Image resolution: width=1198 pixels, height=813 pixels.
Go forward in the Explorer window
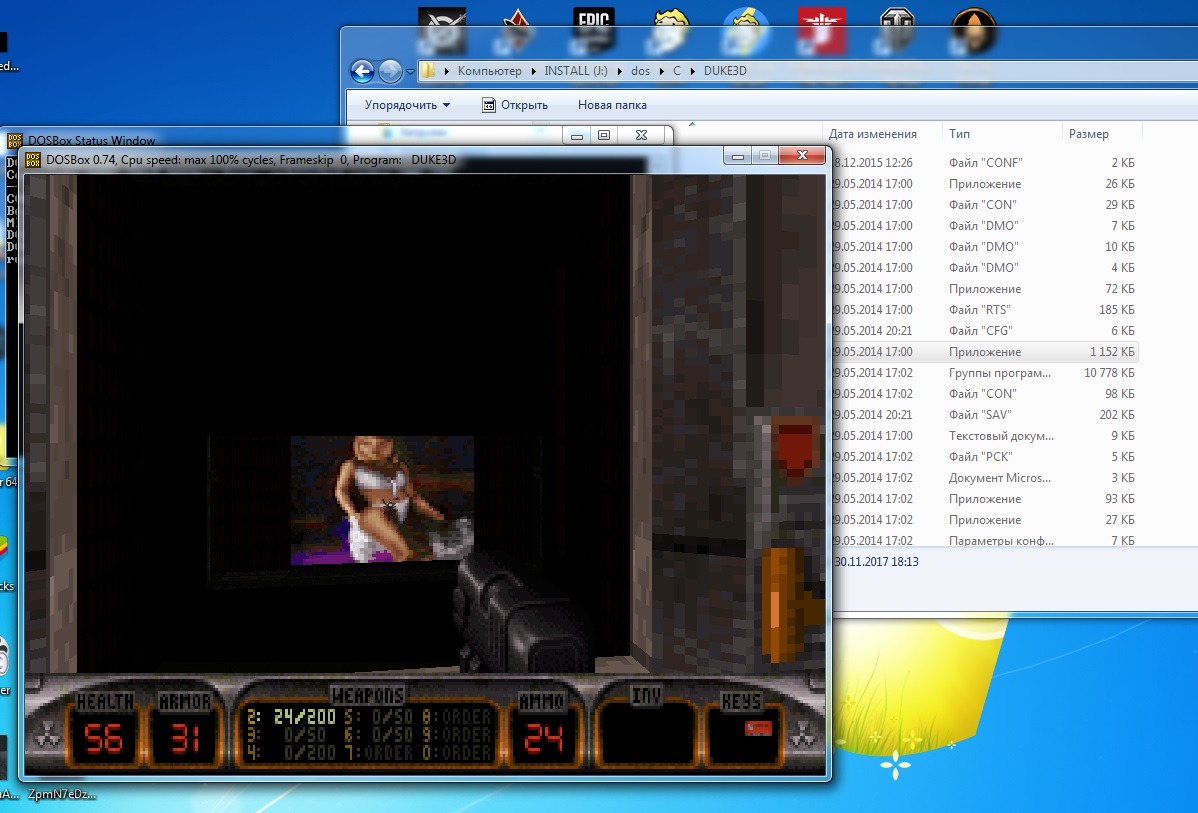pos(390,71)
